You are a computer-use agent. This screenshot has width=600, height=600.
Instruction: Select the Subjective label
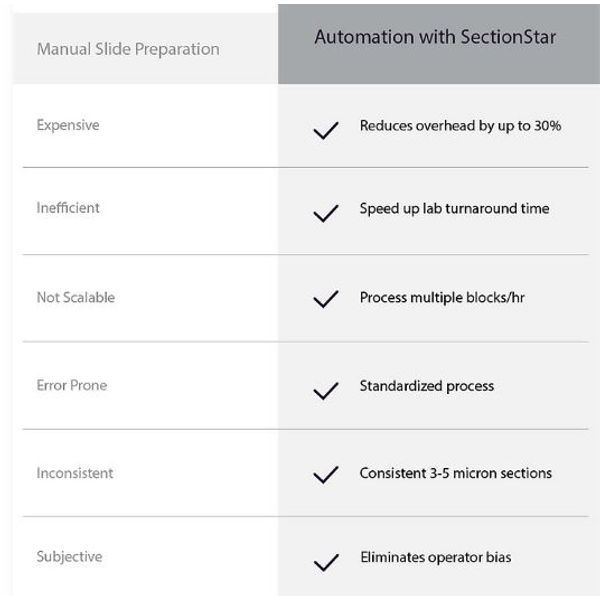coord(70,557)
